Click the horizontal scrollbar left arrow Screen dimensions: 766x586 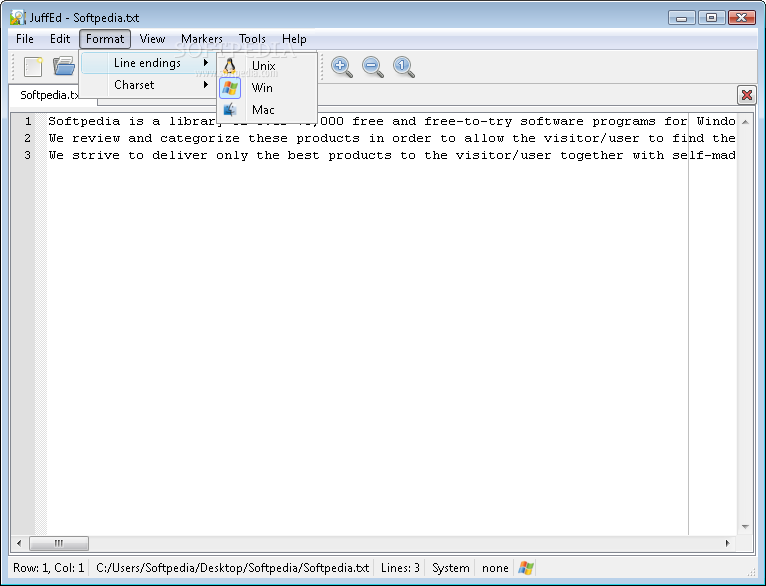19,543
